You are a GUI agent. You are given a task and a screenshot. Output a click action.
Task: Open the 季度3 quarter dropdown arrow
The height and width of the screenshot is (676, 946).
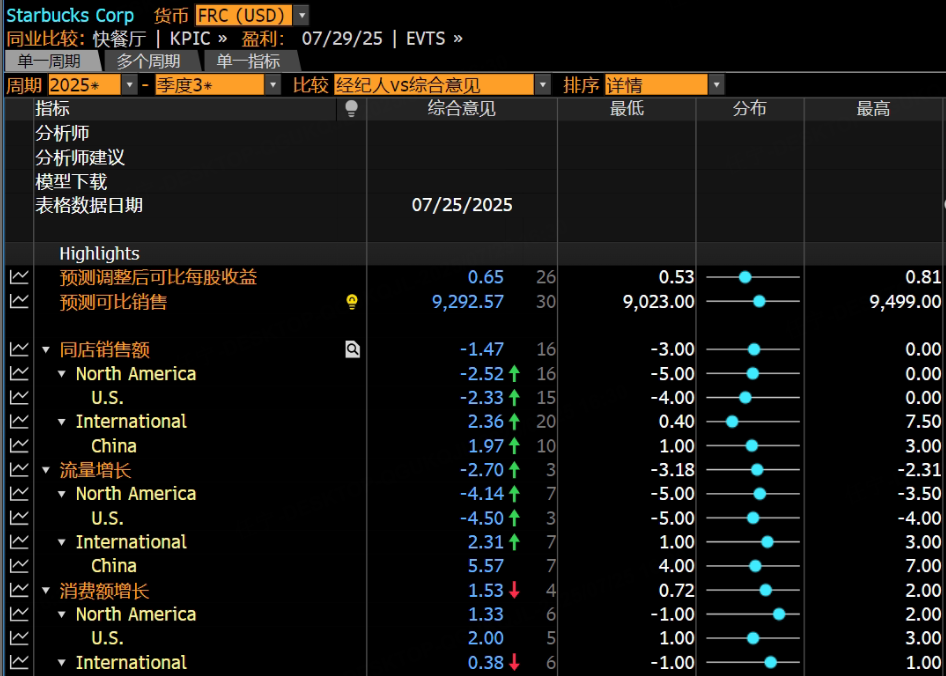click(x=273, y=85)
